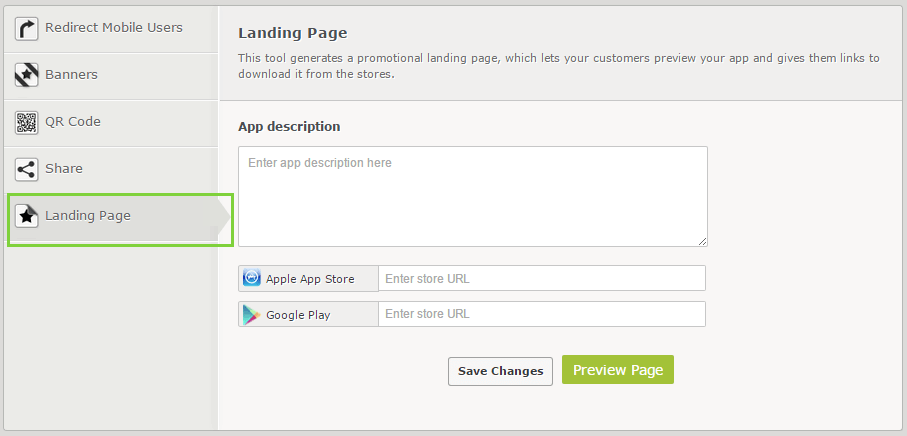Select the Landing Page menu label

coord(87,216)
